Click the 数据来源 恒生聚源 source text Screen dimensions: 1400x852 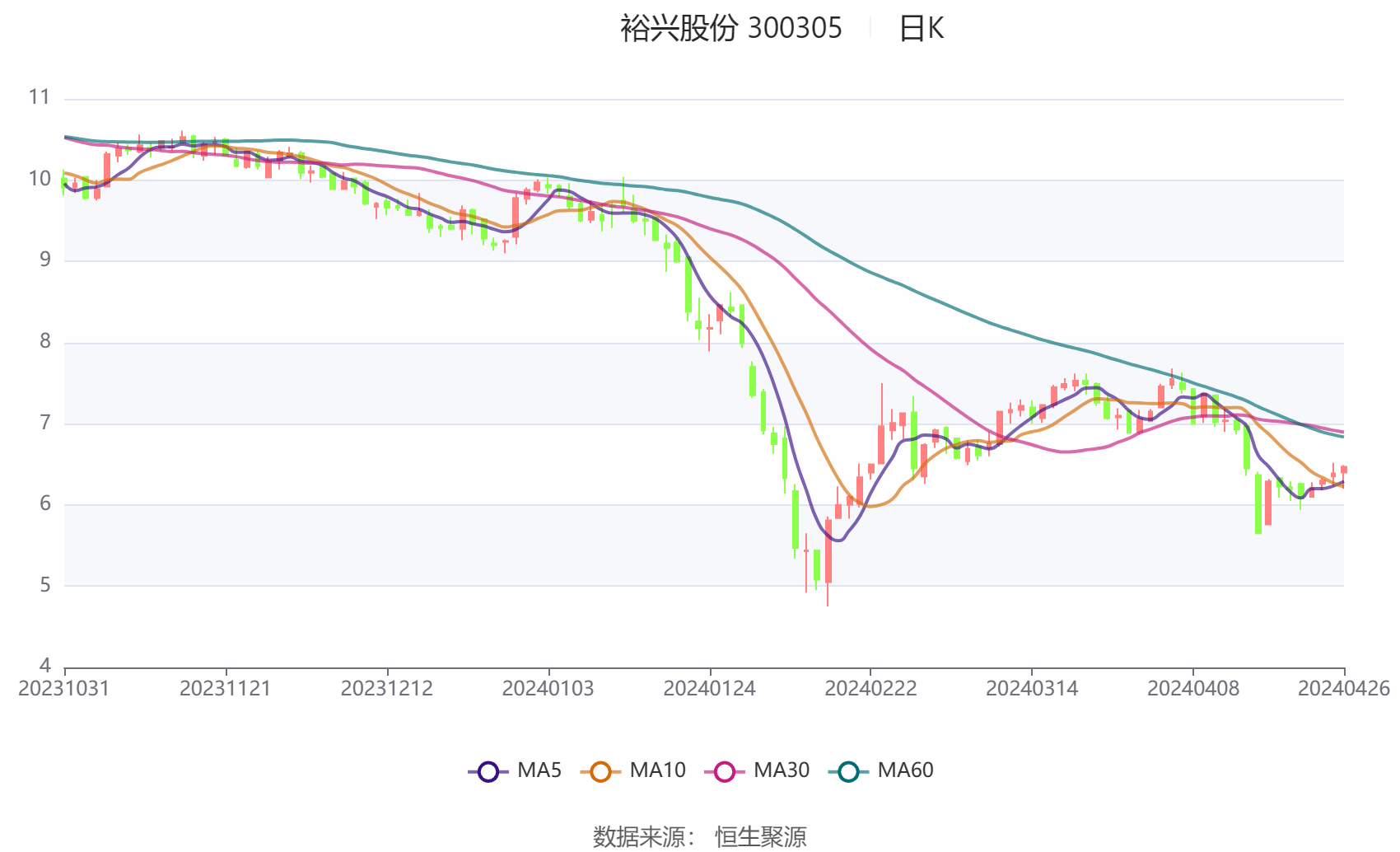click(700, 836)
